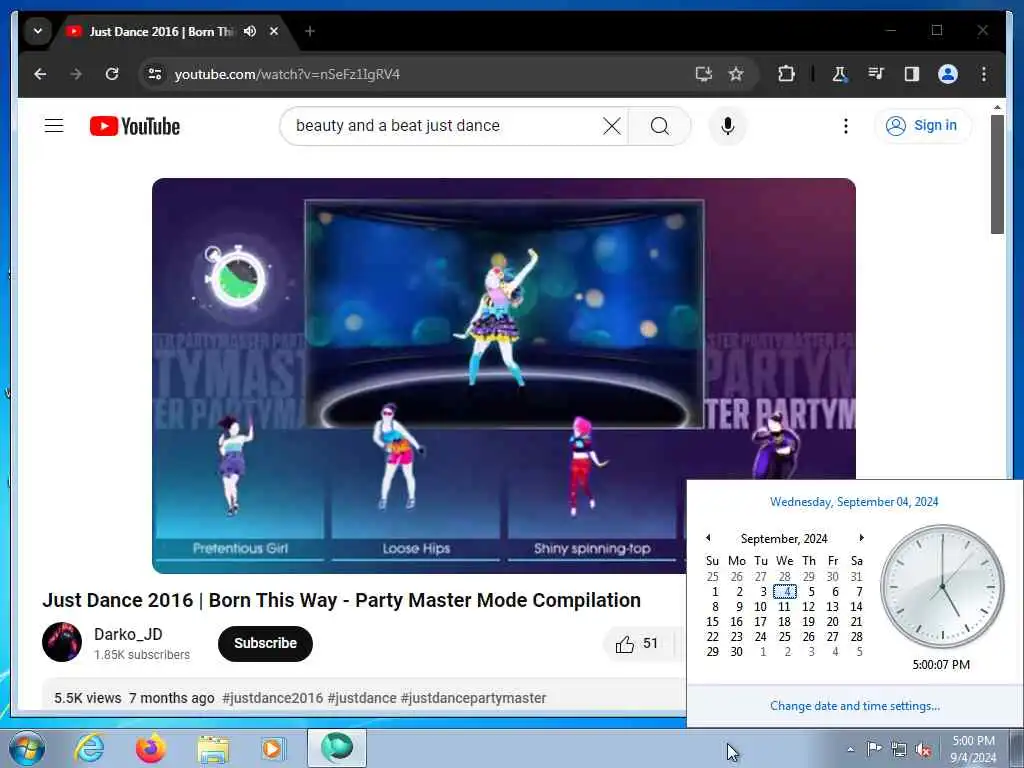This screenshot has height=768, width=1024.
Task: Start voice search with microphone icon
Action: (x=728, y=125)
